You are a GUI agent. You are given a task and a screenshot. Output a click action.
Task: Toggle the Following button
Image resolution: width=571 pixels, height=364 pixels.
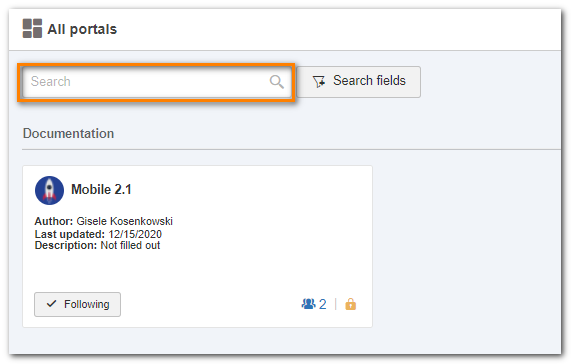click(x=77, y=304)
